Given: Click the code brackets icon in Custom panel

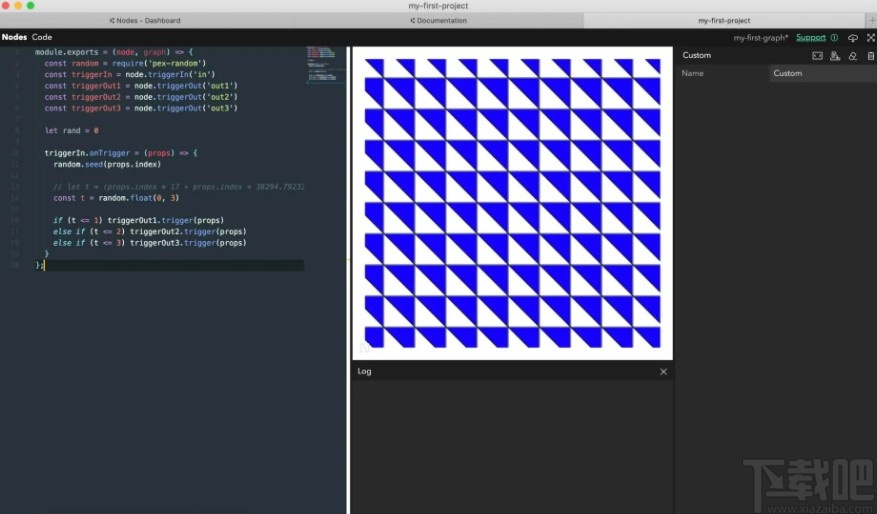Looking at the screenshot, I should click(x=817, y=55).
